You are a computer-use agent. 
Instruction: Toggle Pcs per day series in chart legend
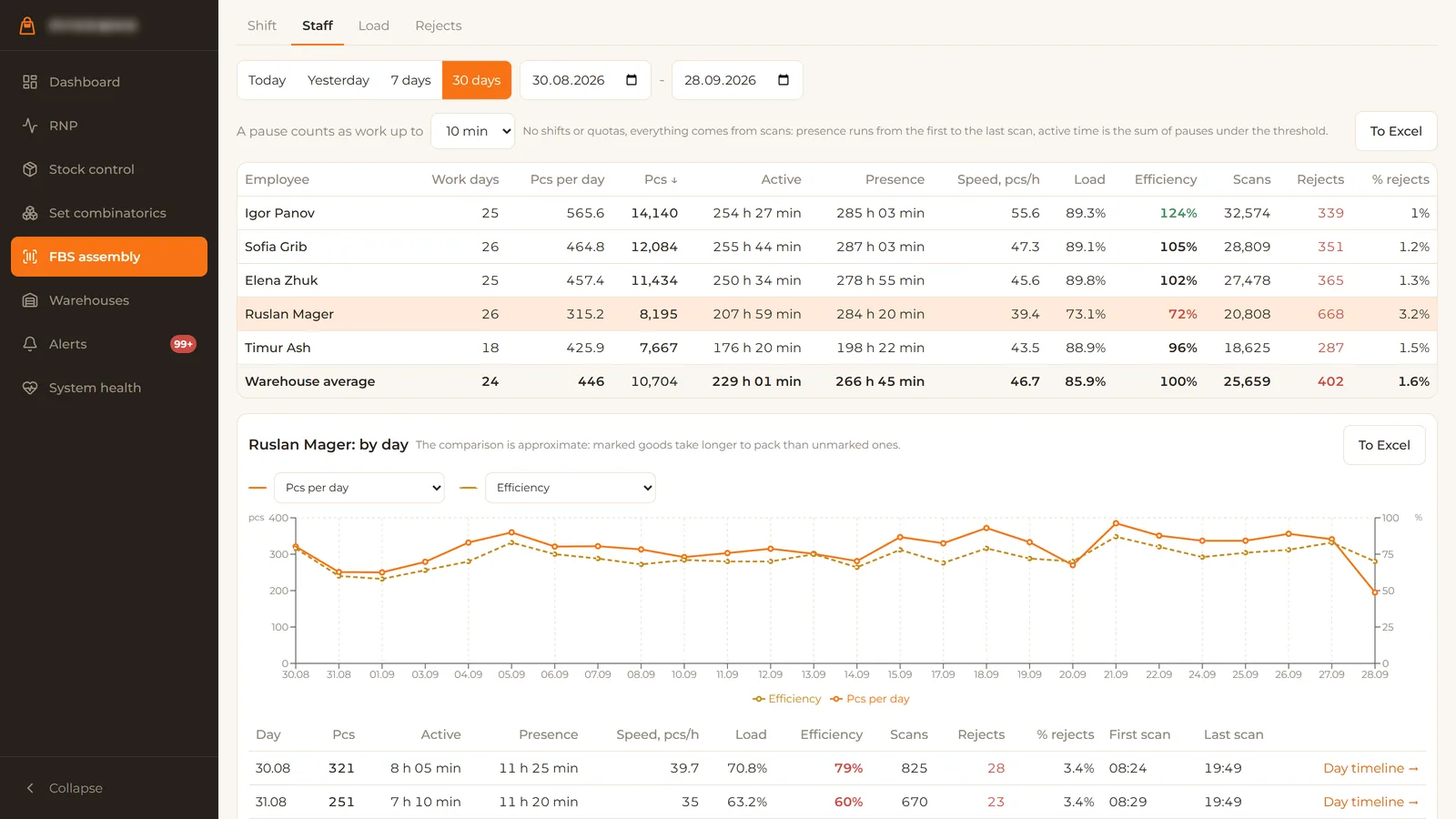(870, 699)
